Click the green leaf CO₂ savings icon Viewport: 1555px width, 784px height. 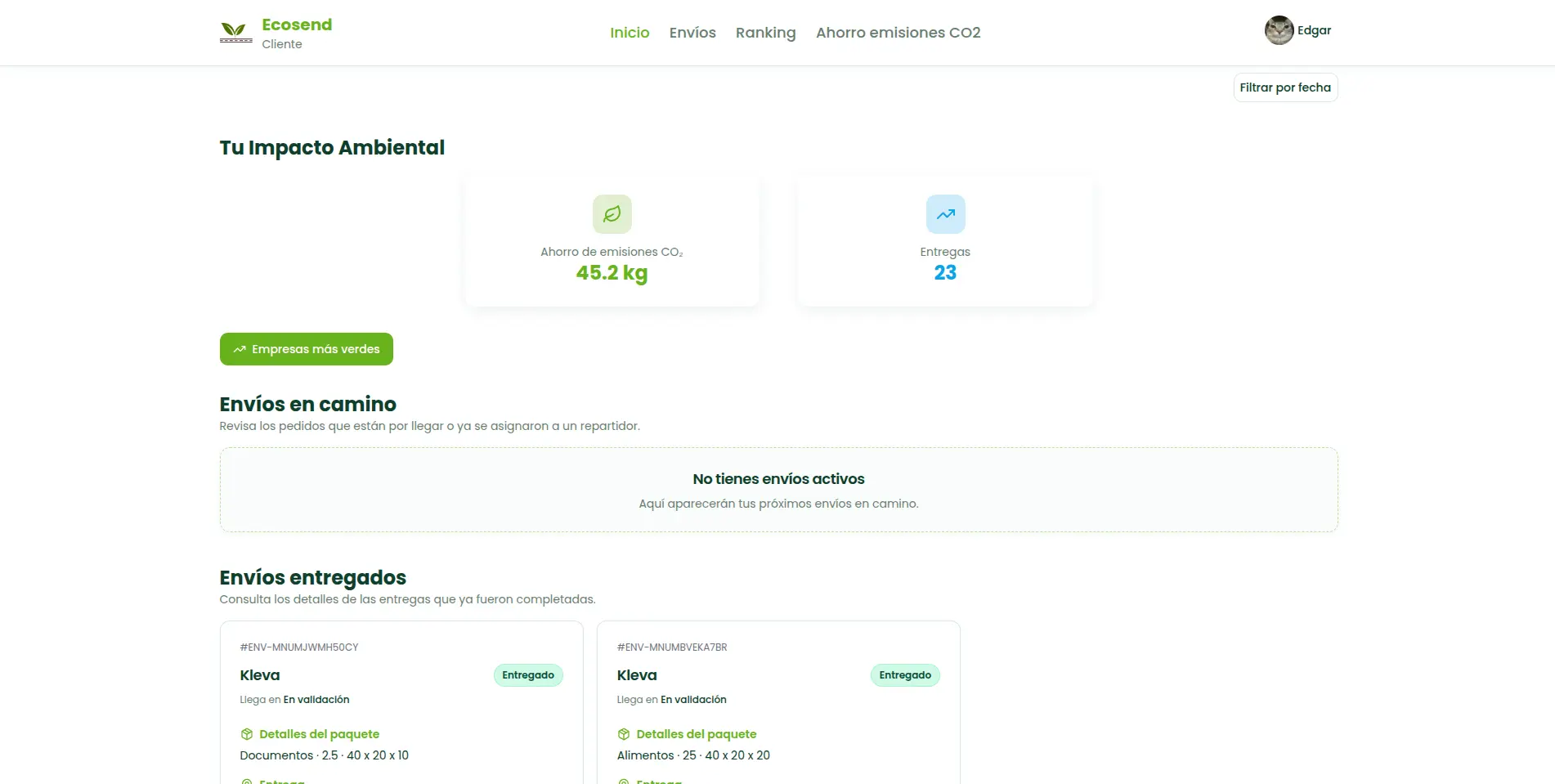pyautogui.click(x=612, y=214)
